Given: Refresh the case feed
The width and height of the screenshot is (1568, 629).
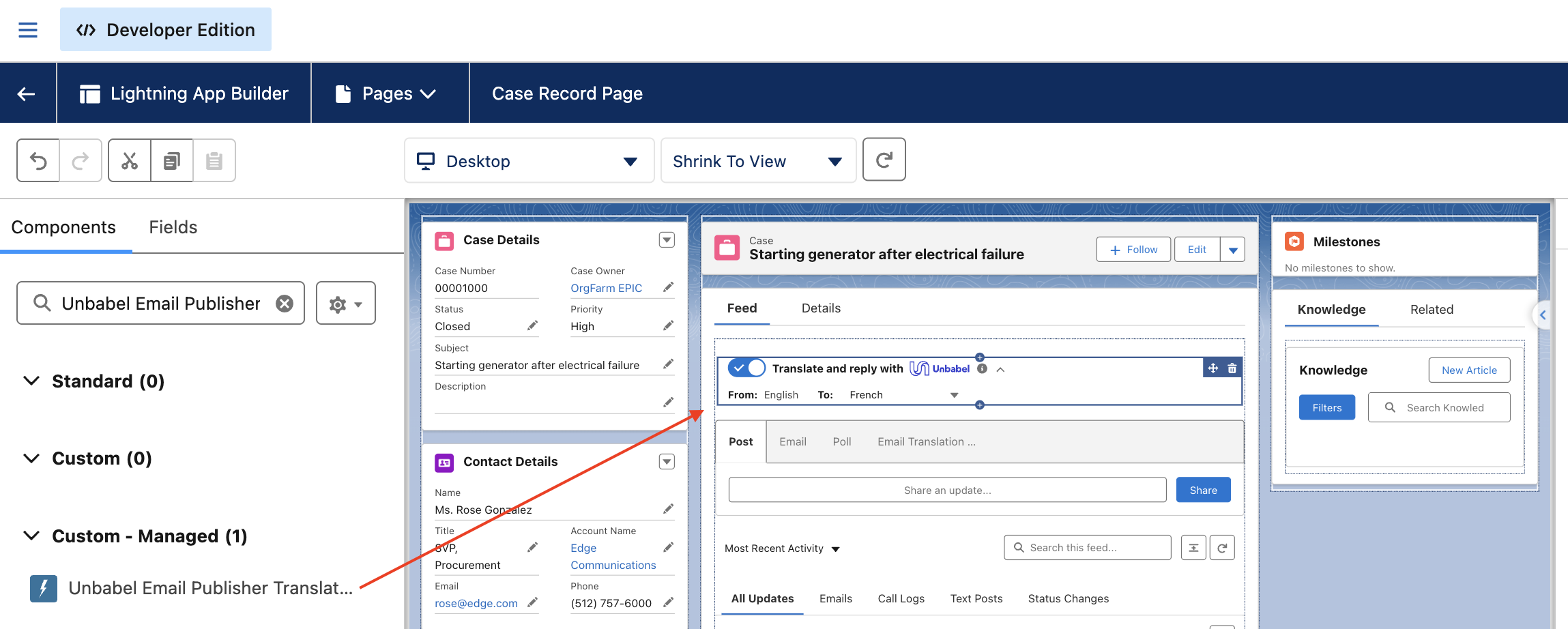Looking at the screenshot, I should coord(1222,548).
